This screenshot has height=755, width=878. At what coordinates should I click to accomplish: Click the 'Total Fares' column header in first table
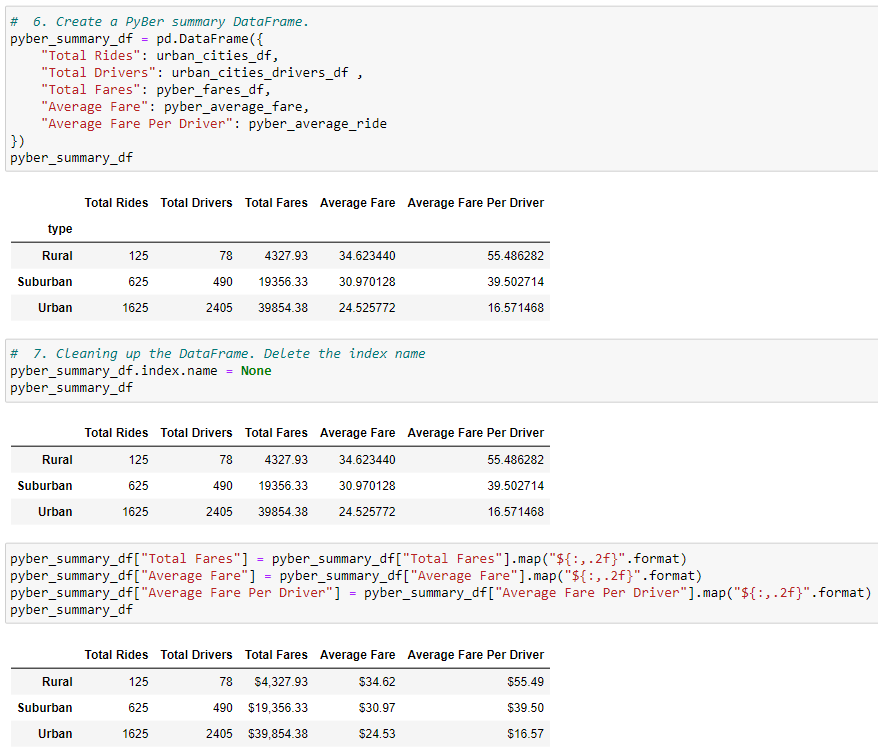[x=276, y=202]
